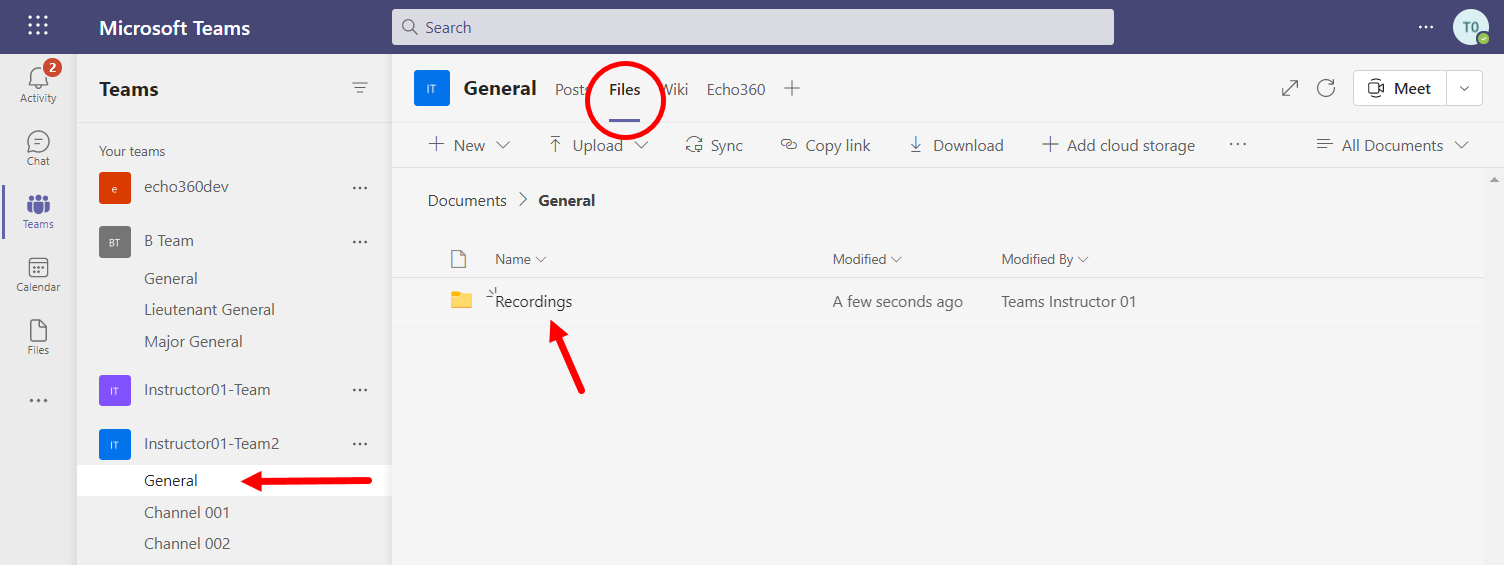Sort by Name column header
This screenshot has height=565, width=1504.
(x=521, y=259)
